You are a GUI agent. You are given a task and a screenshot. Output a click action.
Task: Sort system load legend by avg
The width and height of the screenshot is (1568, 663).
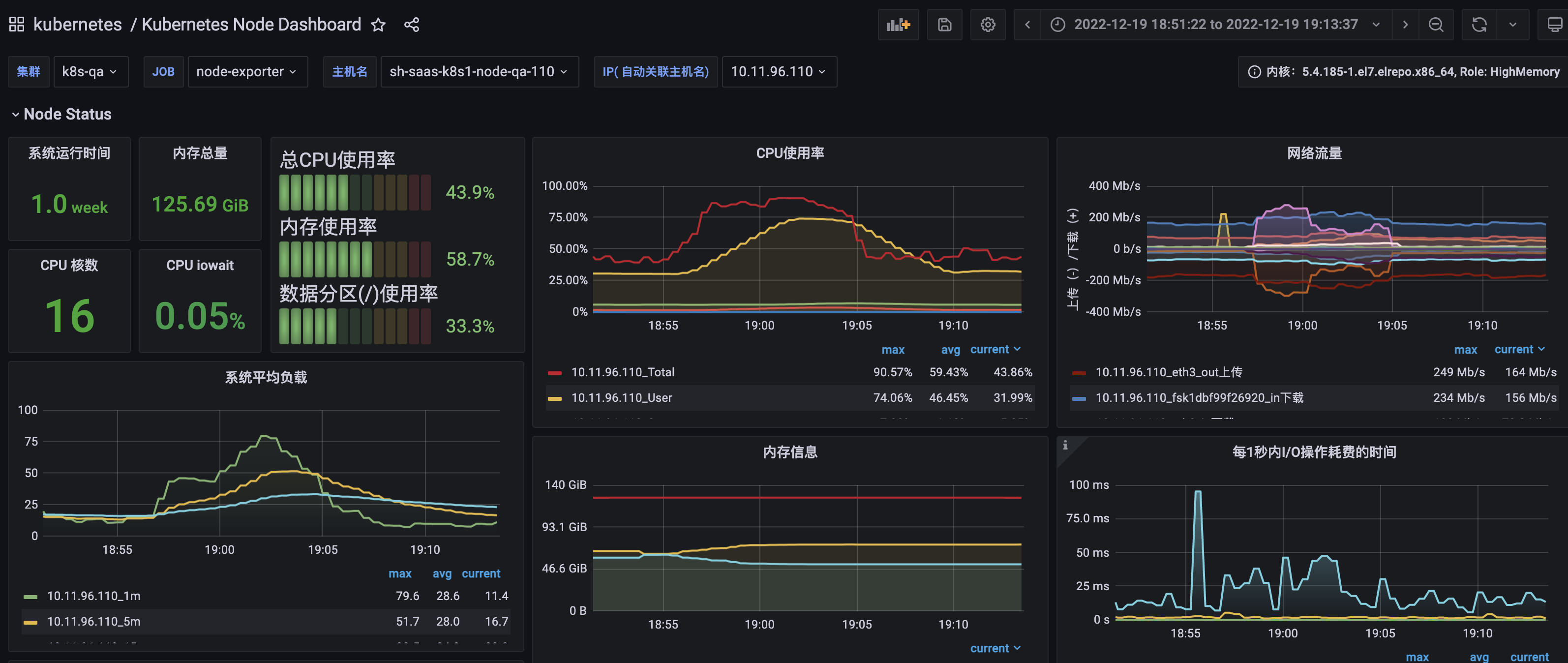tap(442, 573)
